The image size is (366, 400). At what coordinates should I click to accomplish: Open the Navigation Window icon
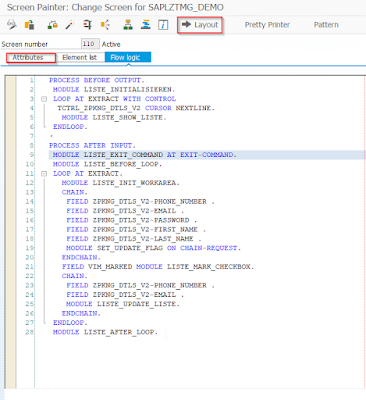point(145,25)
